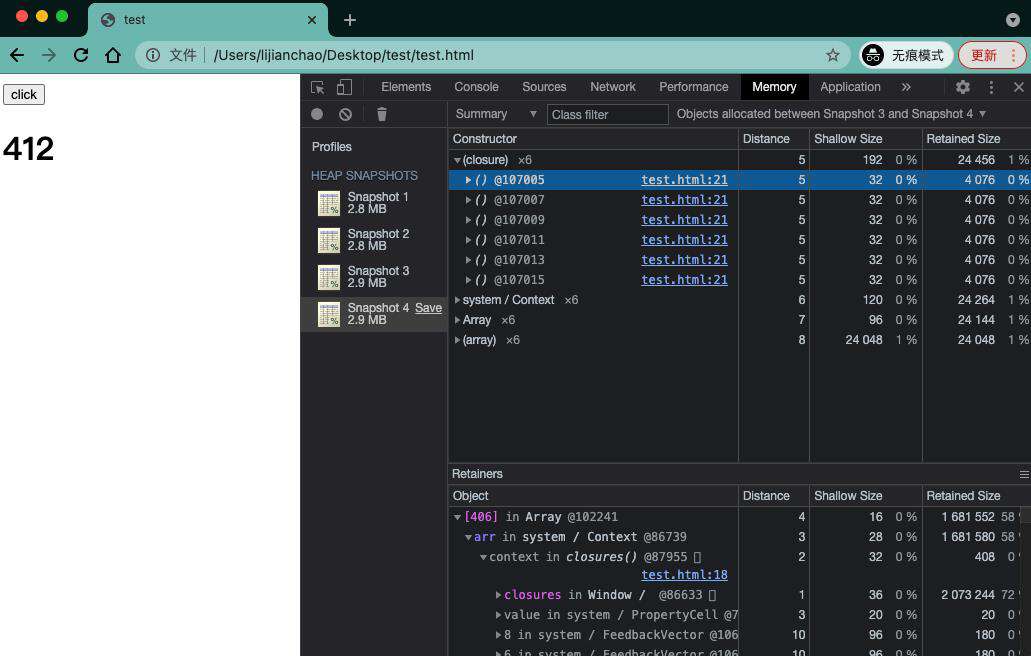
Task: Click the browser address bar URL
Action: coord(344,55)
